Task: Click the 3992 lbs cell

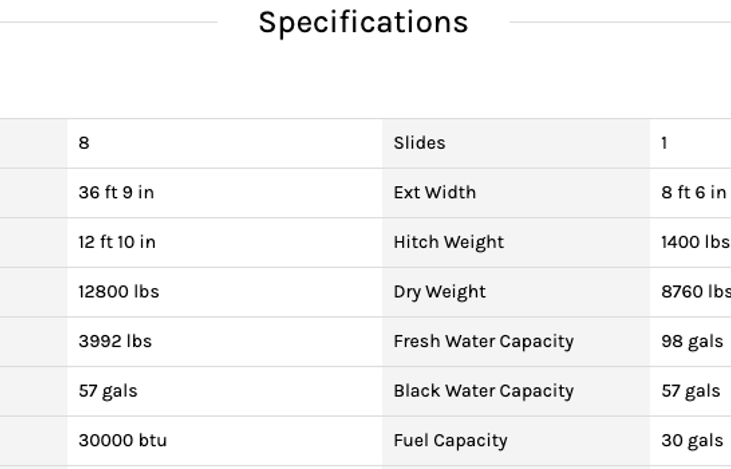Action: pos(115,341)
